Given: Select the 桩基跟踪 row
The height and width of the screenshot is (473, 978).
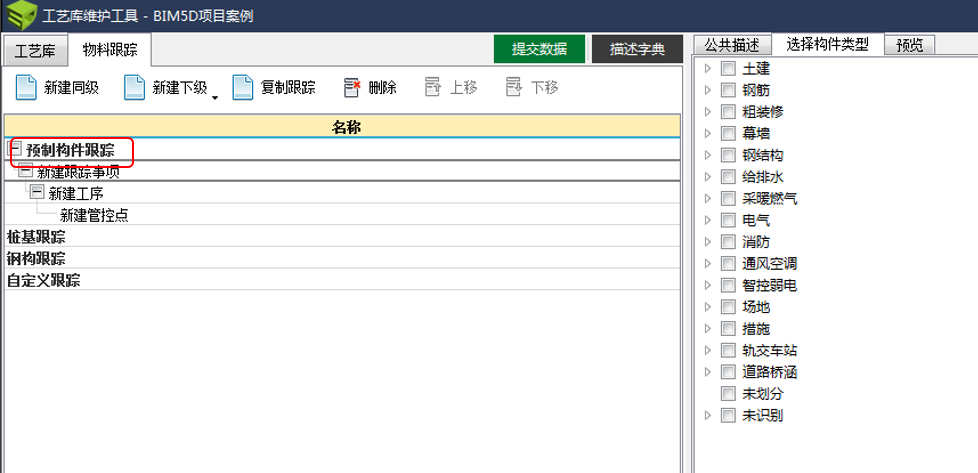Looking at the screenshot, I should click(342, 236).
